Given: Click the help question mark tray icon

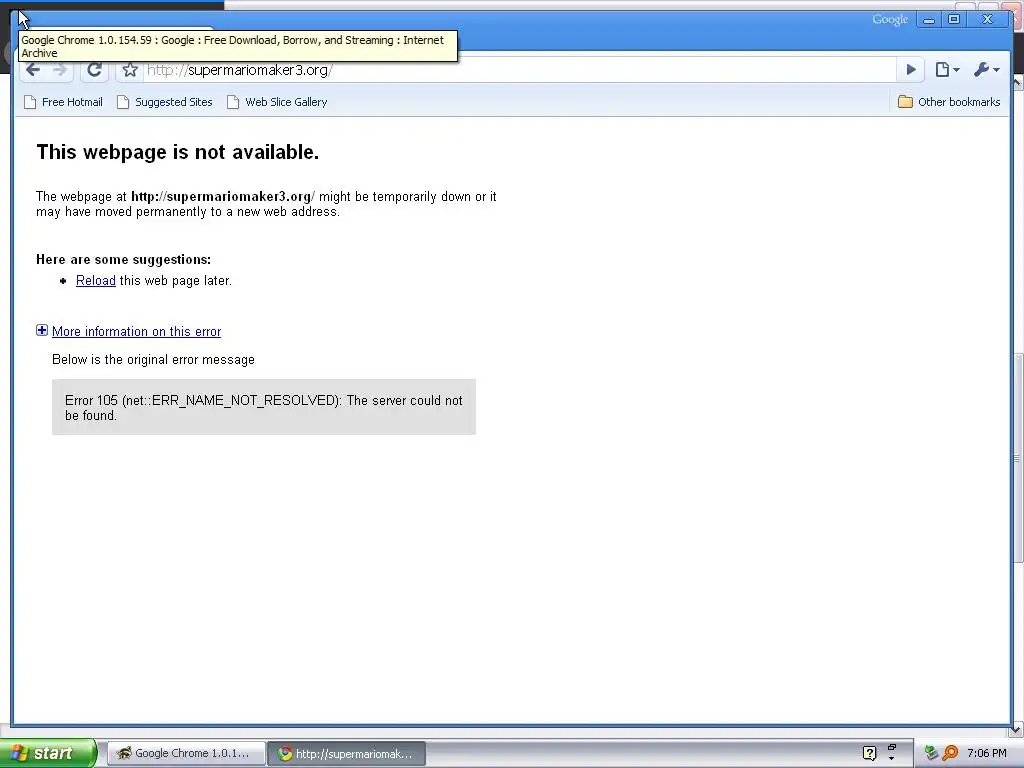Looking at the screenshot, I should pyautogui.click(x=869, y=753).
